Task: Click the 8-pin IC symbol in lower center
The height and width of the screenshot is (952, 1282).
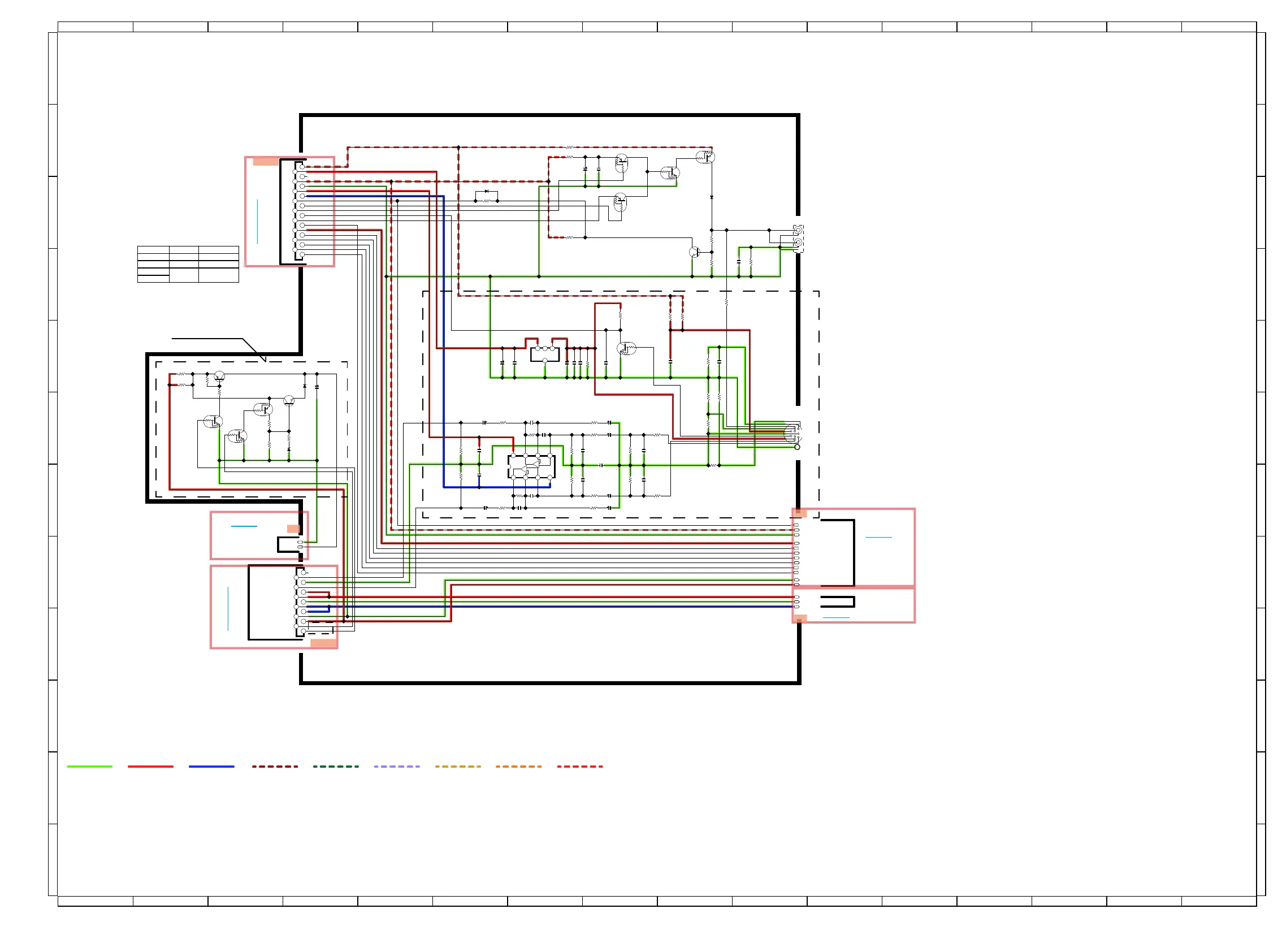Action: click(x=531, y=467)
